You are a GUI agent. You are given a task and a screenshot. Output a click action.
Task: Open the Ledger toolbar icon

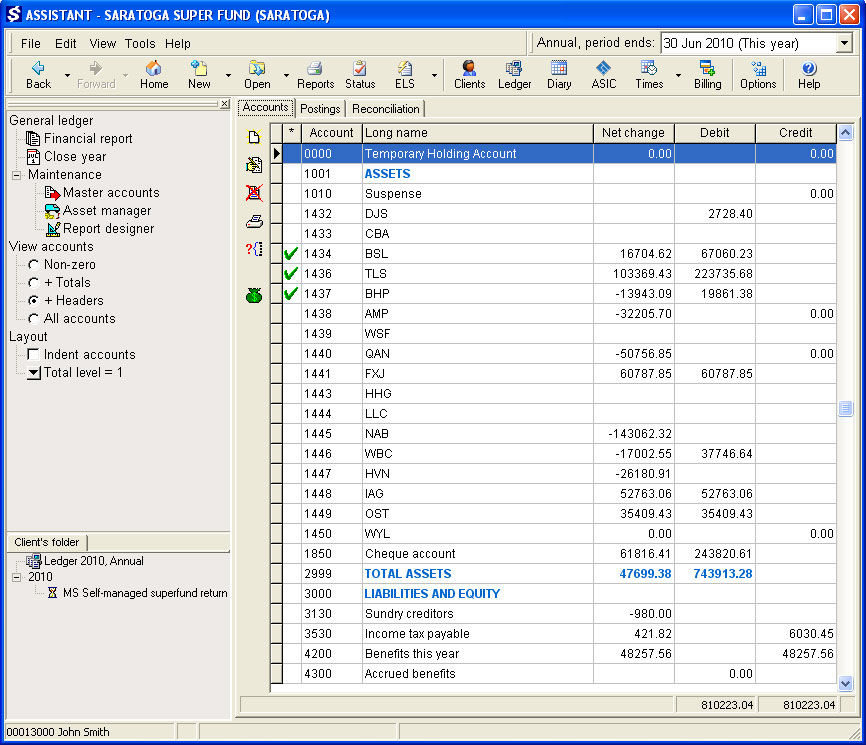point(514,75)
